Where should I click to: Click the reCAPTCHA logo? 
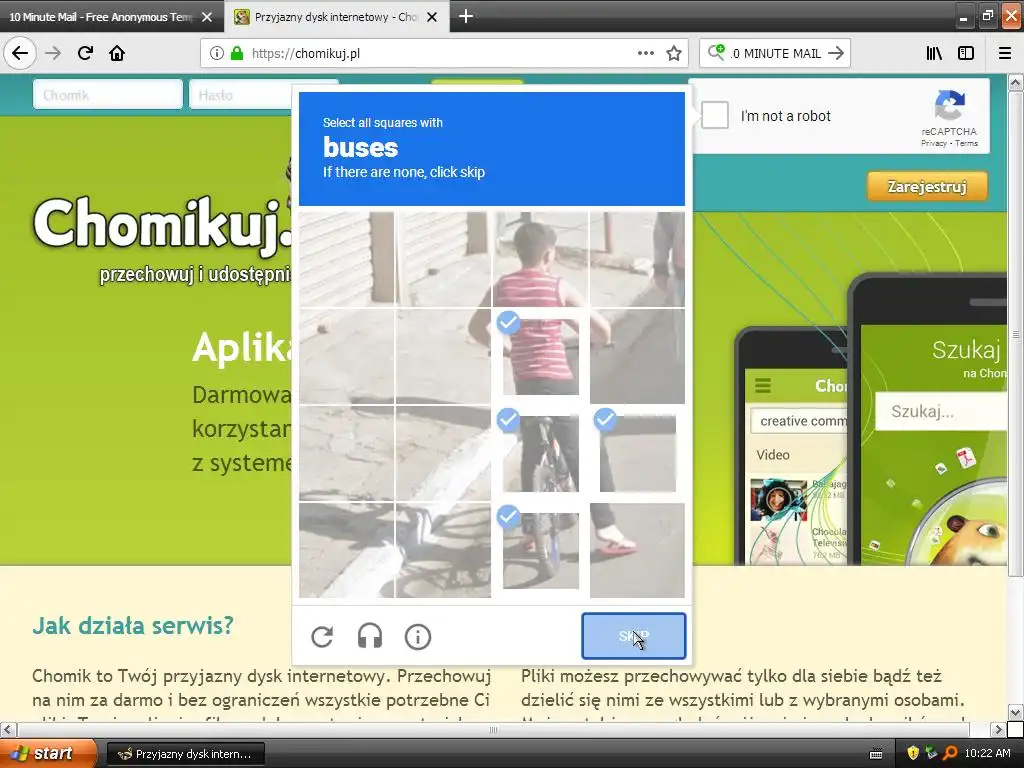950,105
